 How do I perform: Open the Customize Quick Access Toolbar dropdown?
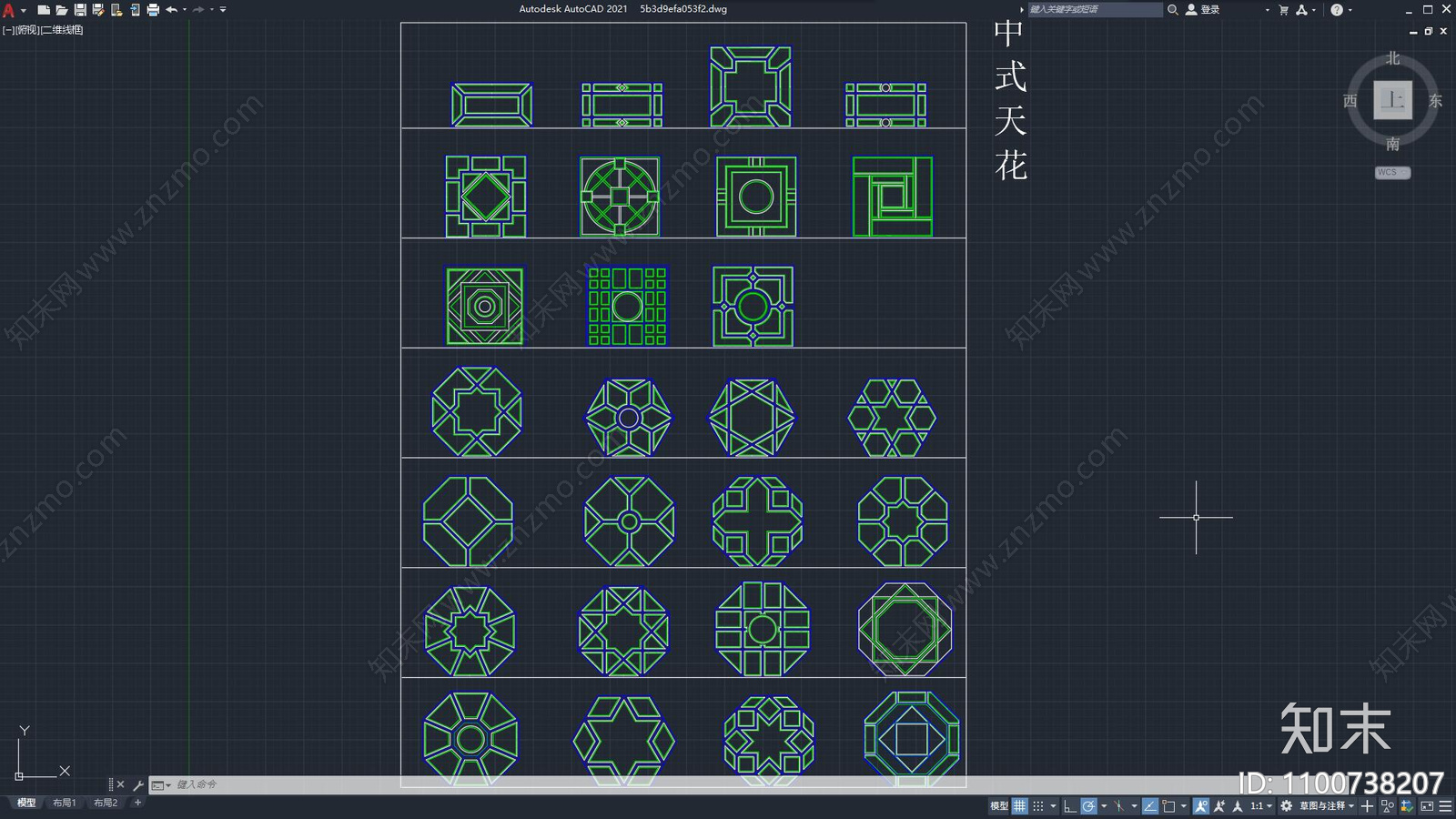(x=223, y=9)
